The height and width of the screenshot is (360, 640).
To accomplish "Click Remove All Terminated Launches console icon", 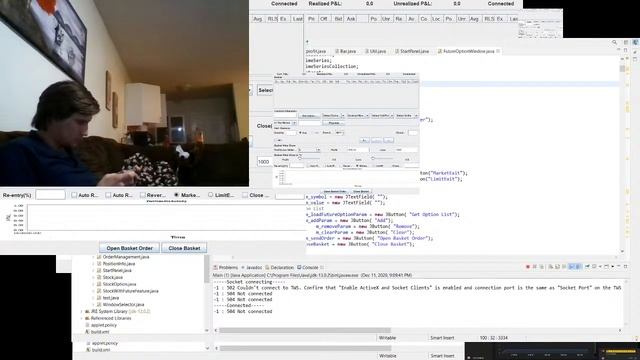I will pyautogui.click(x=542, y=267).
